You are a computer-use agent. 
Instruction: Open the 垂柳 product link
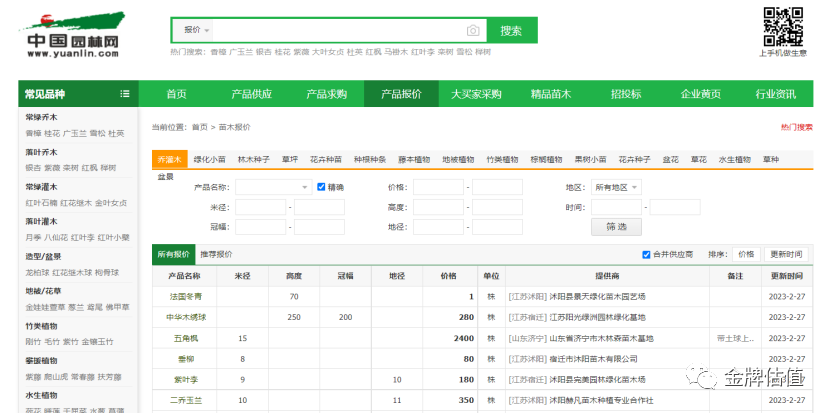186,359
